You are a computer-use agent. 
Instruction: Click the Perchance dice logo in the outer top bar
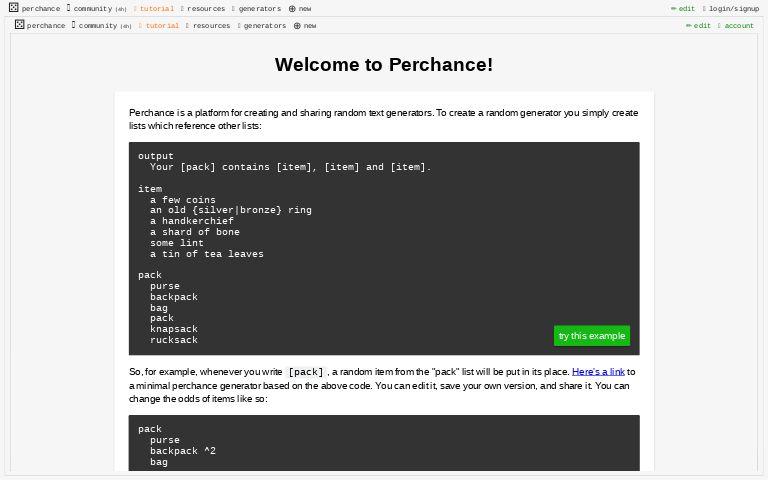coord(14,8)
